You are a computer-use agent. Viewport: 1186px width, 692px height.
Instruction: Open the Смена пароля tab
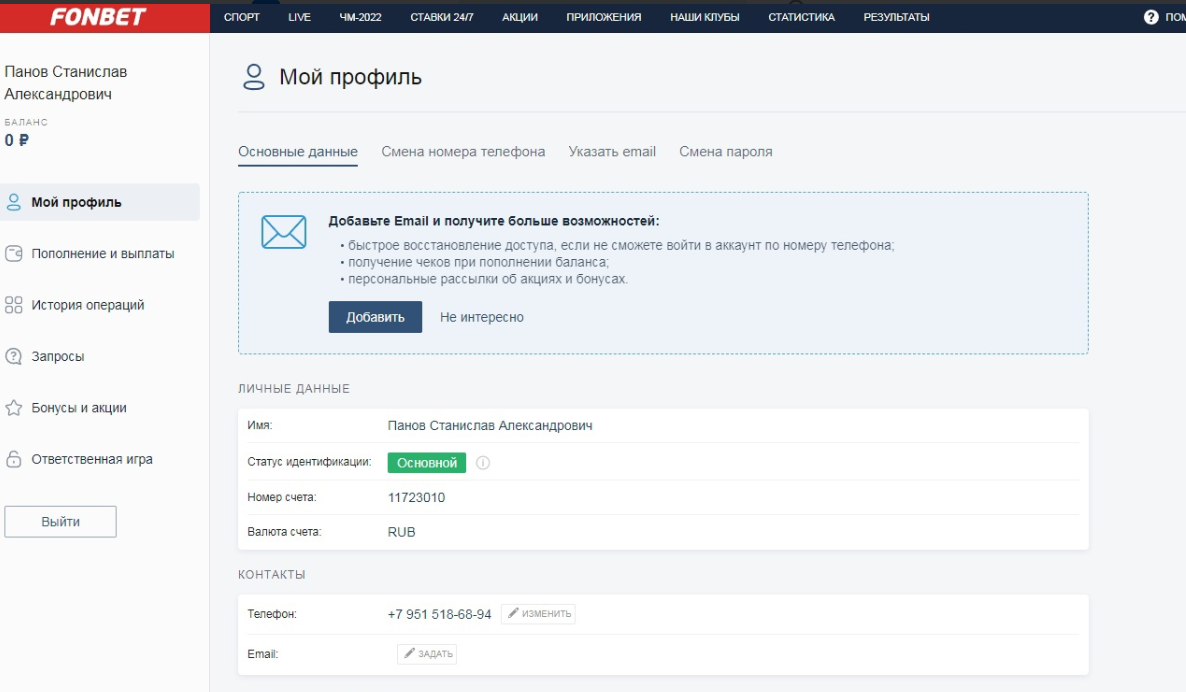(x=725, y=152)
